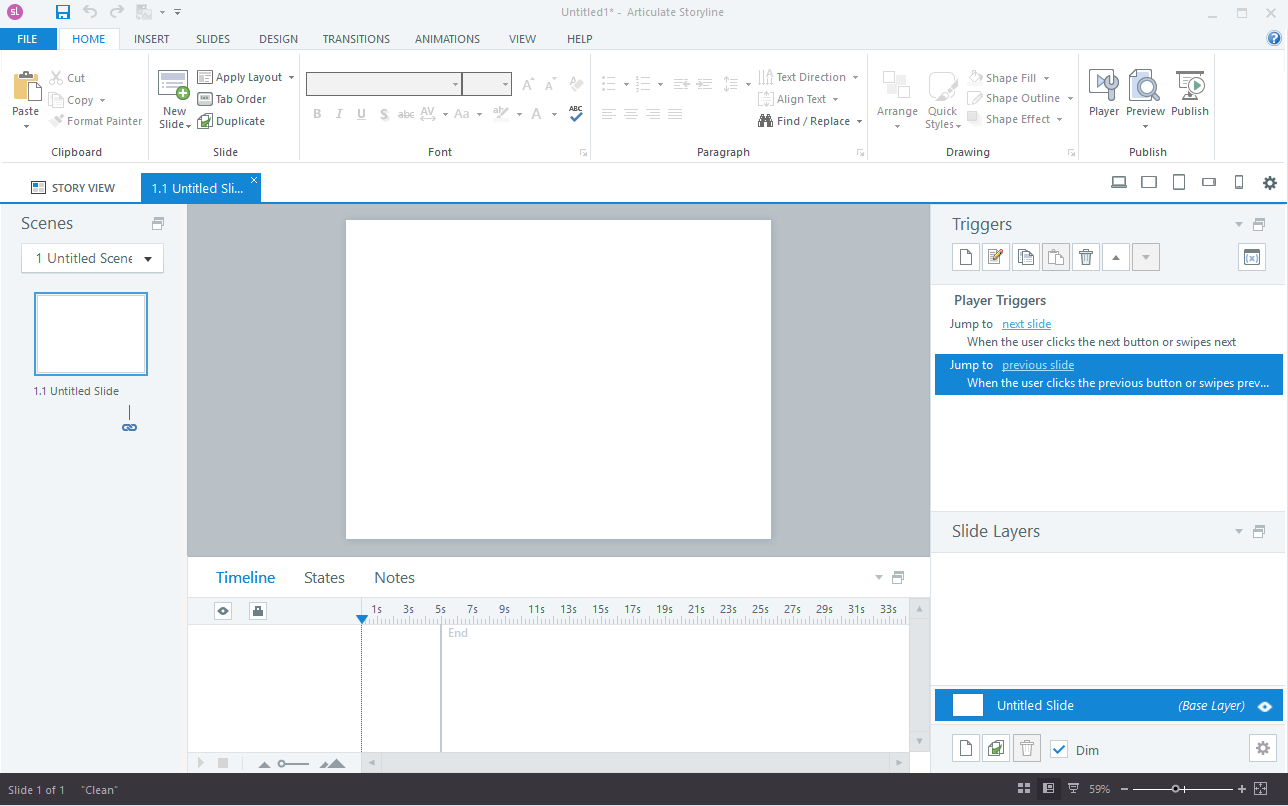Duplicate the selected layer icon

click(996, 748)
